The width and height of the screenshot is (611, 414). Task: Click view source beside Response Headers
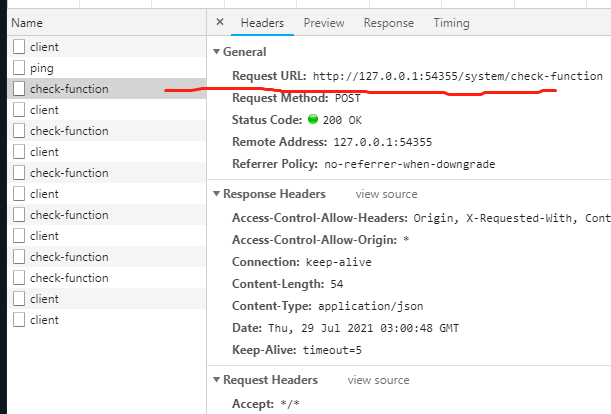[x=387, y=194]
